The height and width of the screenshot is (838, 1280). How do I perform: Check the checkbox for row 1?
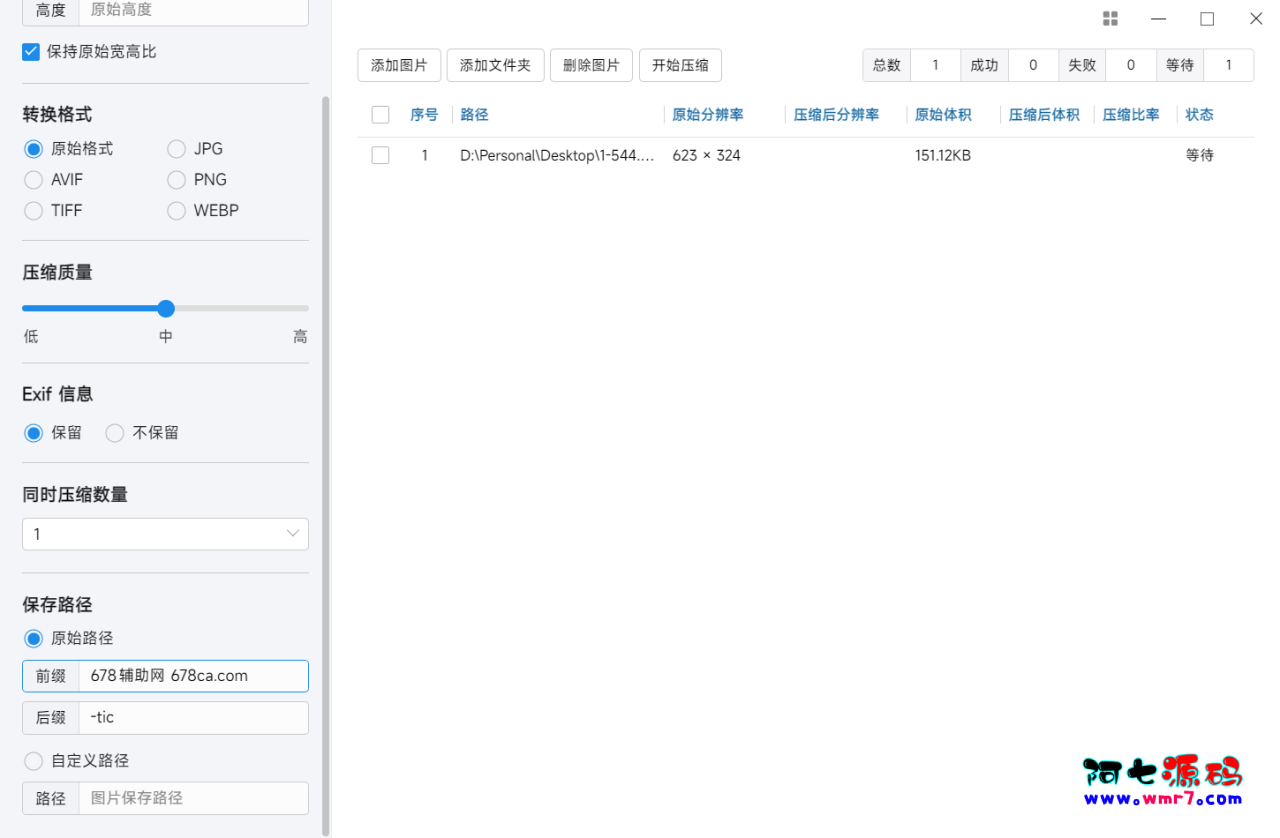click(x=380, y=155)
